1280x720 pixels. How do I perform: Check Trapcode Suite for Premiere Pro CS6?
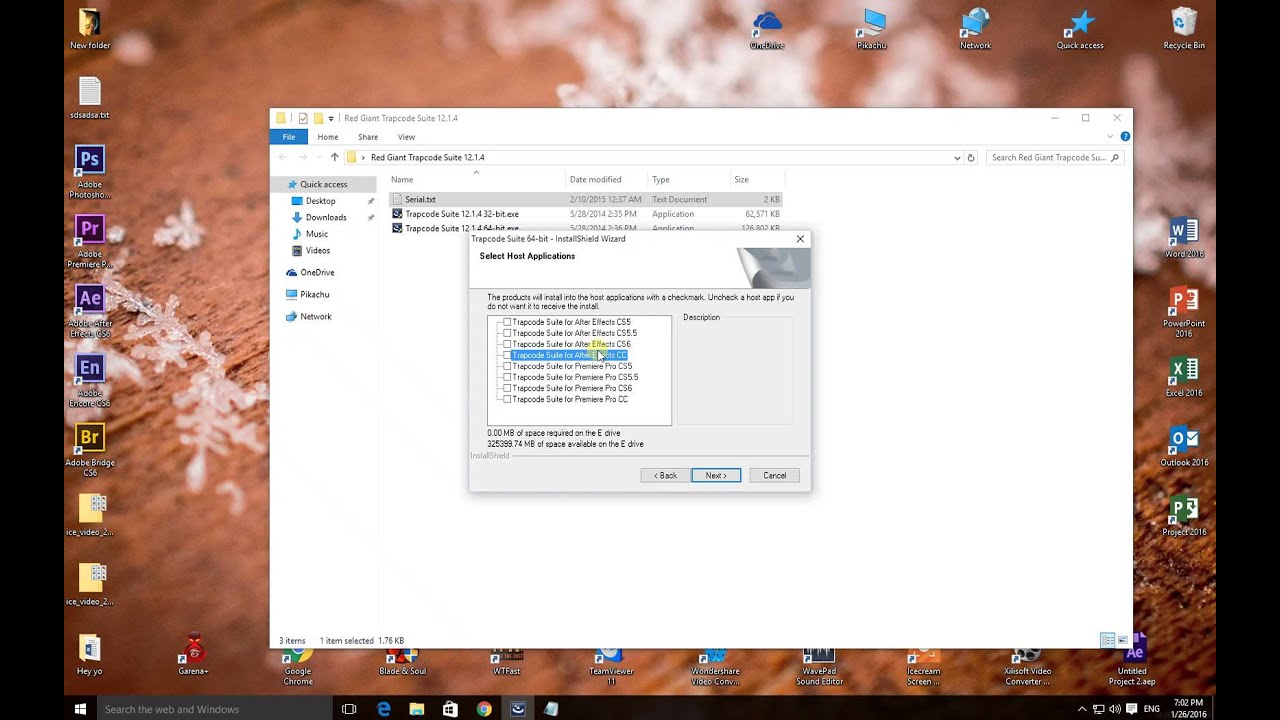point(507,388)
